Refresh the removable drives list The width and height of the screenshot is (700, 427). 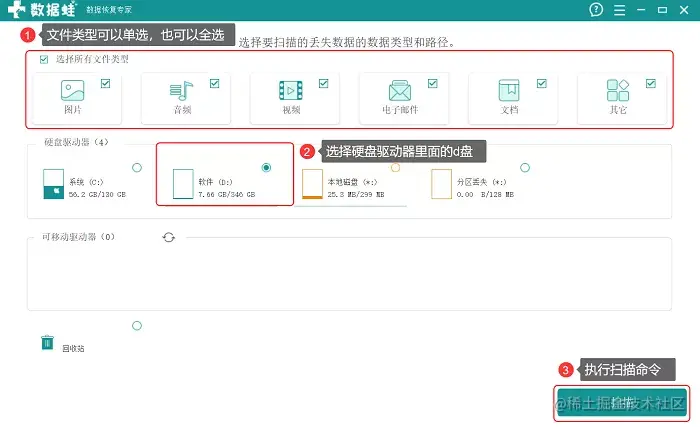click(x=168, y=237)
